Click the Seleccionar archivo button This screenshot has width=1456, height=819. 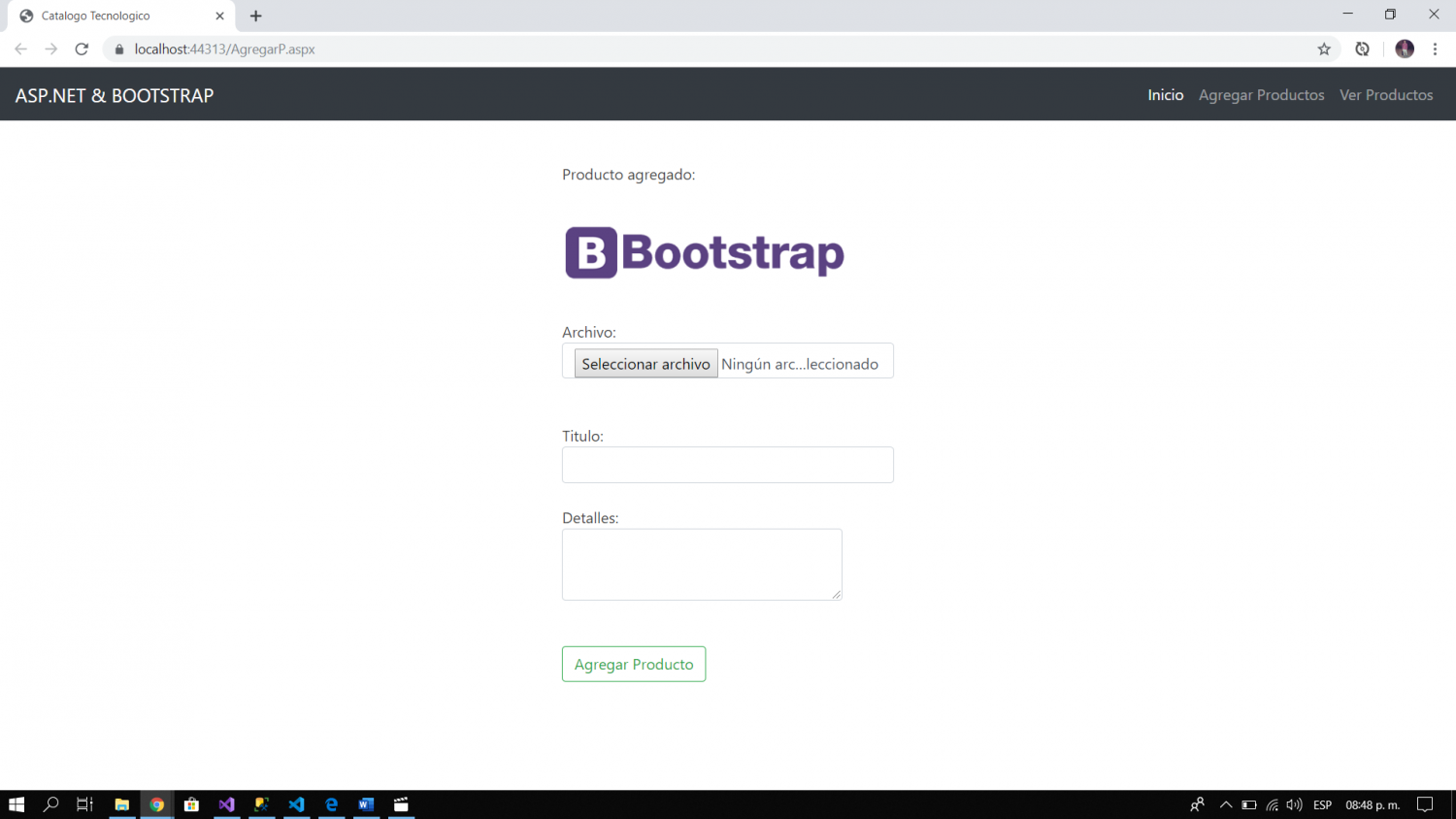tap(646, 364)
